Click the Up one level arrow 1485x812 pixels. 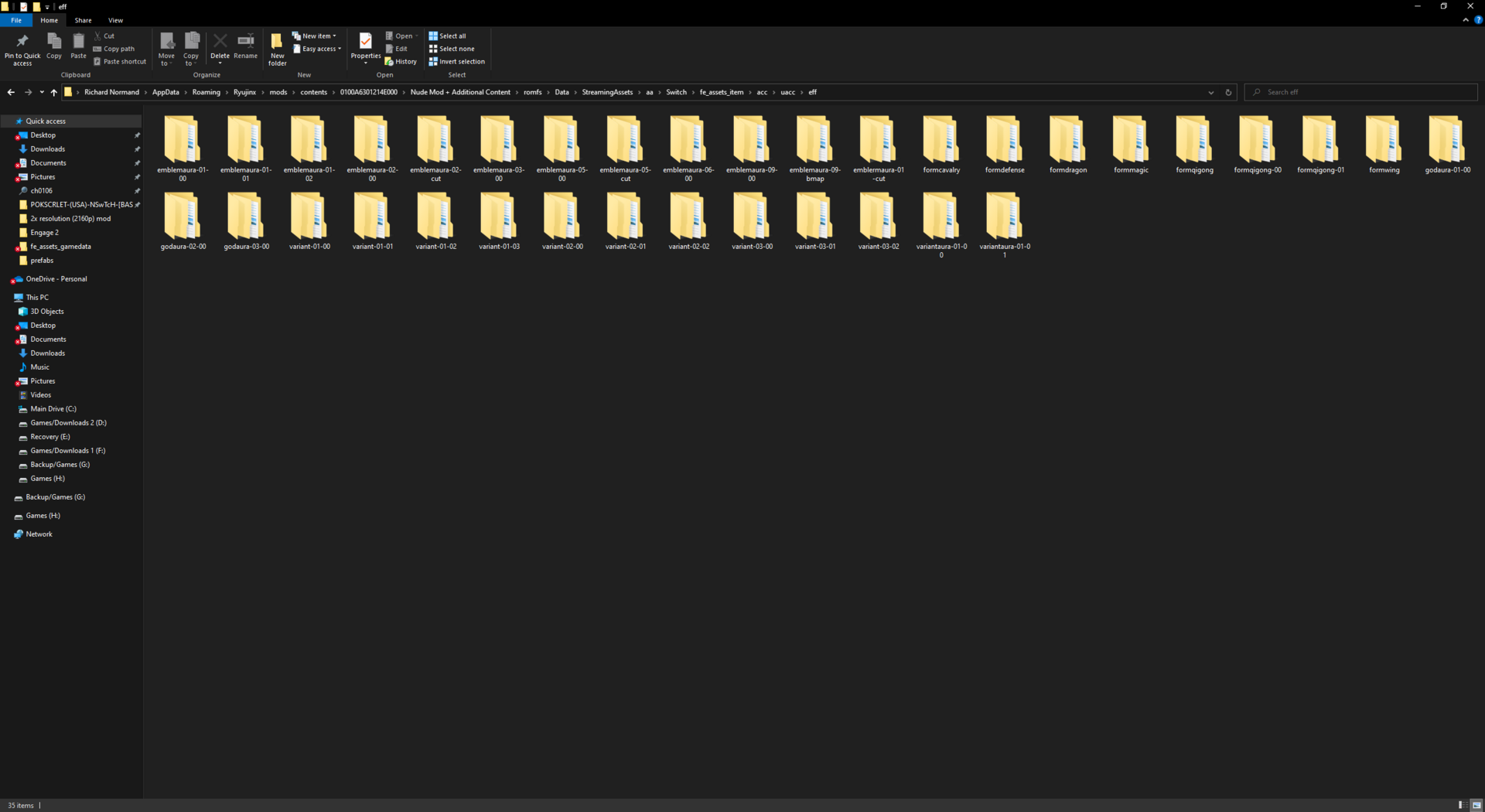click(x=53, y=92)
